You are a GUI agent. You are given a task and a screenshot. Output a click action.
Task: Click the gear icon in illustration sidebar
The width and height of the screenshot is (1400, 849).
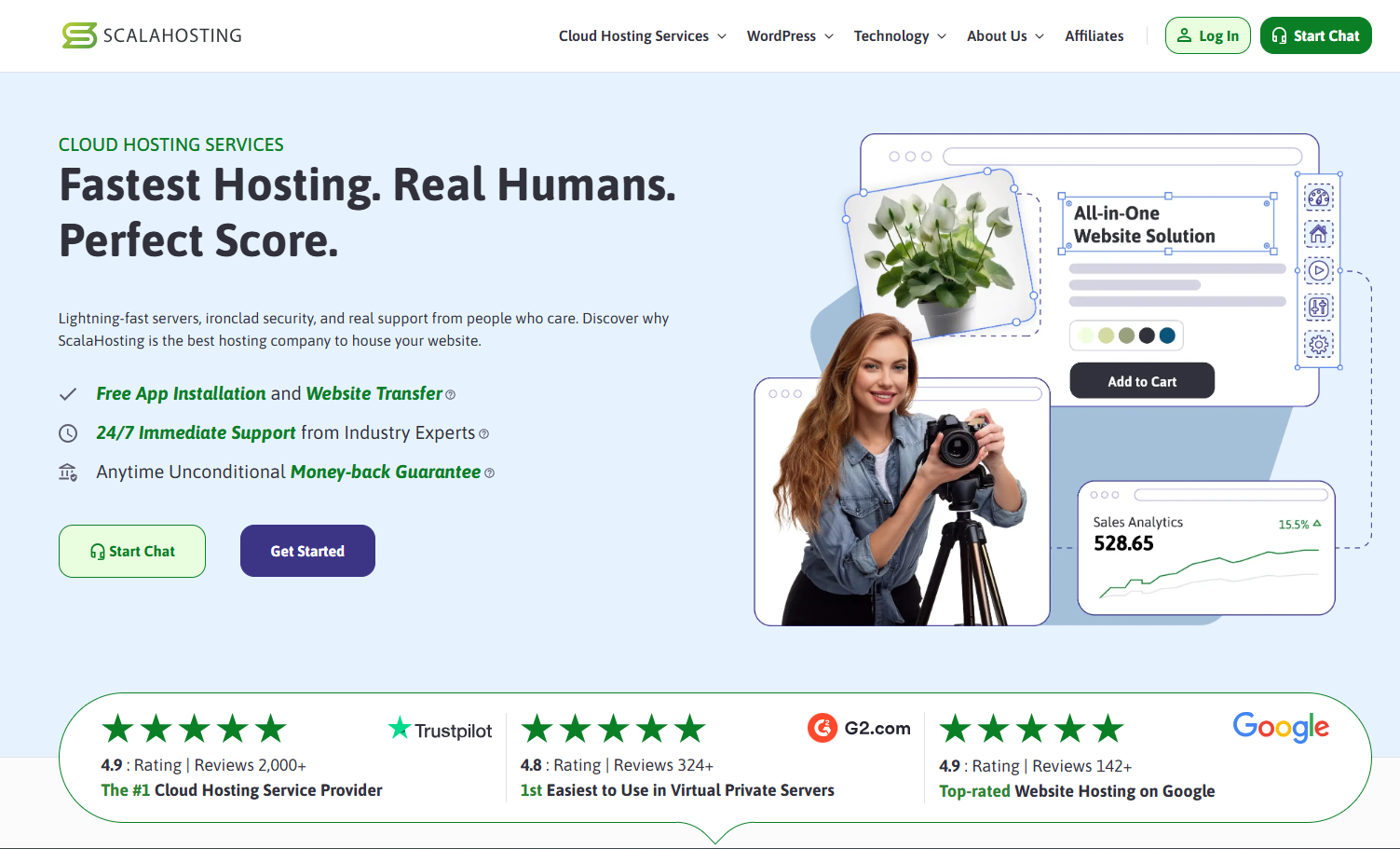[1319, 344]
